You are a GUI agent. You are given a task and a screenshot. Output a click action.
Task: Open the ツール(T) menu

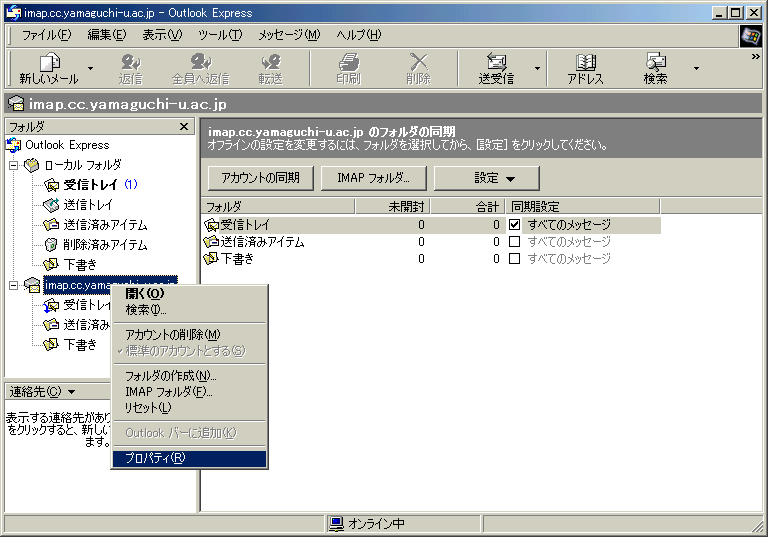click(220, 35)
